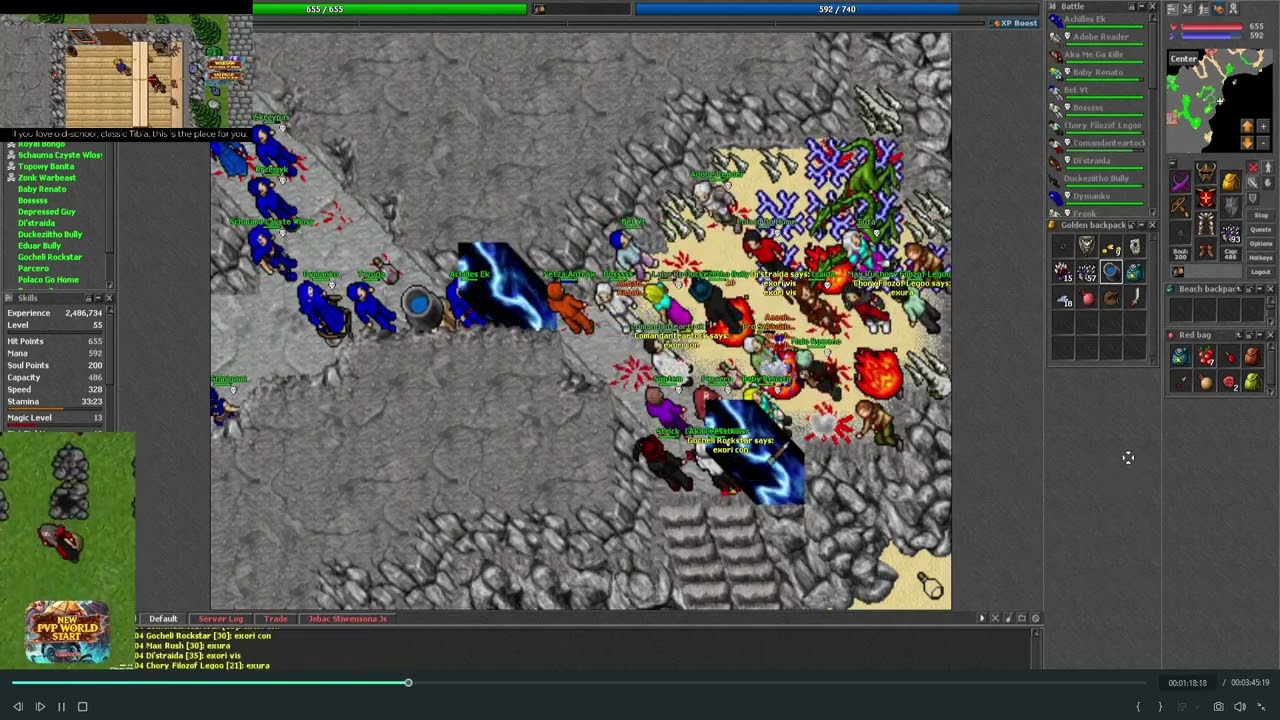This screenshot has width=1280, height=720.
Task: Select the boots slot
Action: coord(1205,249)
